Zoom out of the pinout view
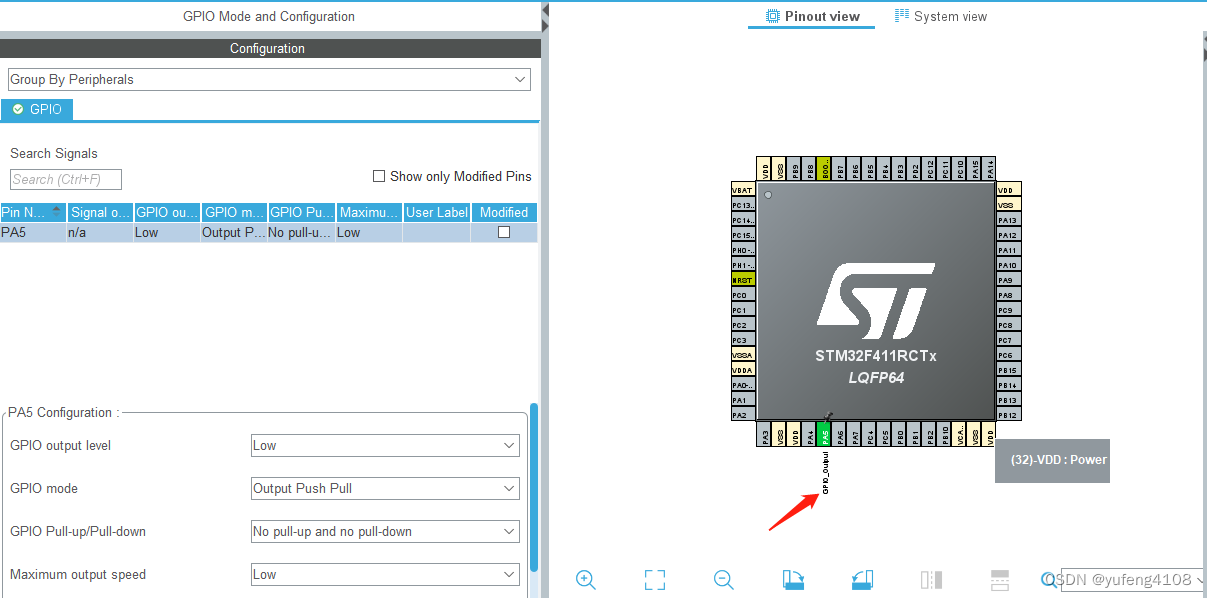This screenshot has width=1207, height=598. coord(724,580)
